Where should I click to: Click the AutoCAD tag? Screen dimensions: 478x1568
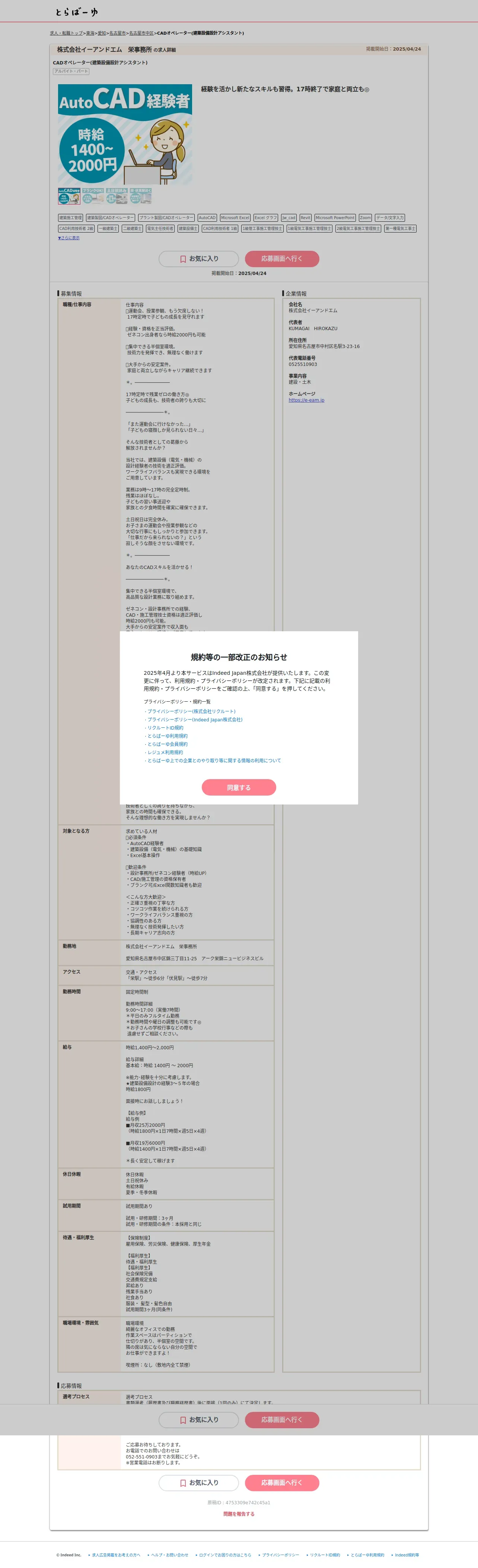(x=207, y=217)
